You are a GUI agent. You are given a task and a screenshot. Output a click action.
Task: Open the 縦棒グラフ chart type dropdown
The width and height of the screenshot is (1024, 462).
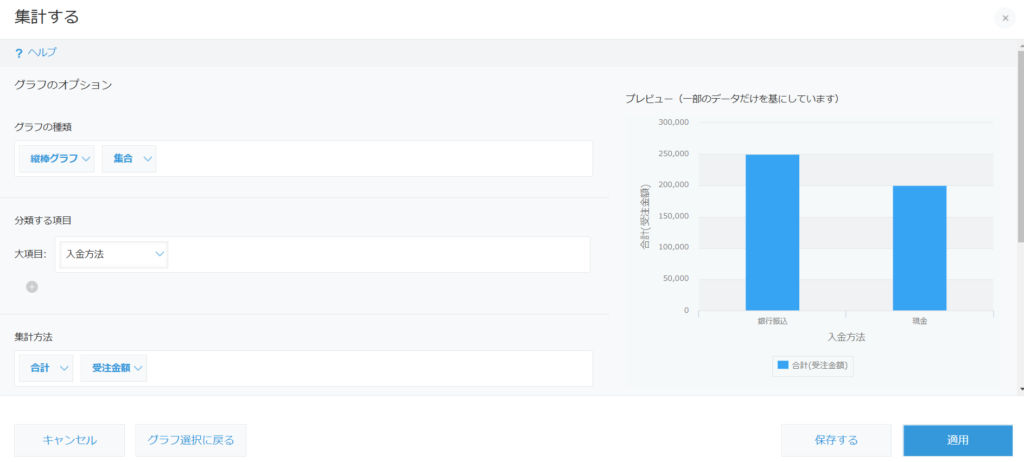57,159
